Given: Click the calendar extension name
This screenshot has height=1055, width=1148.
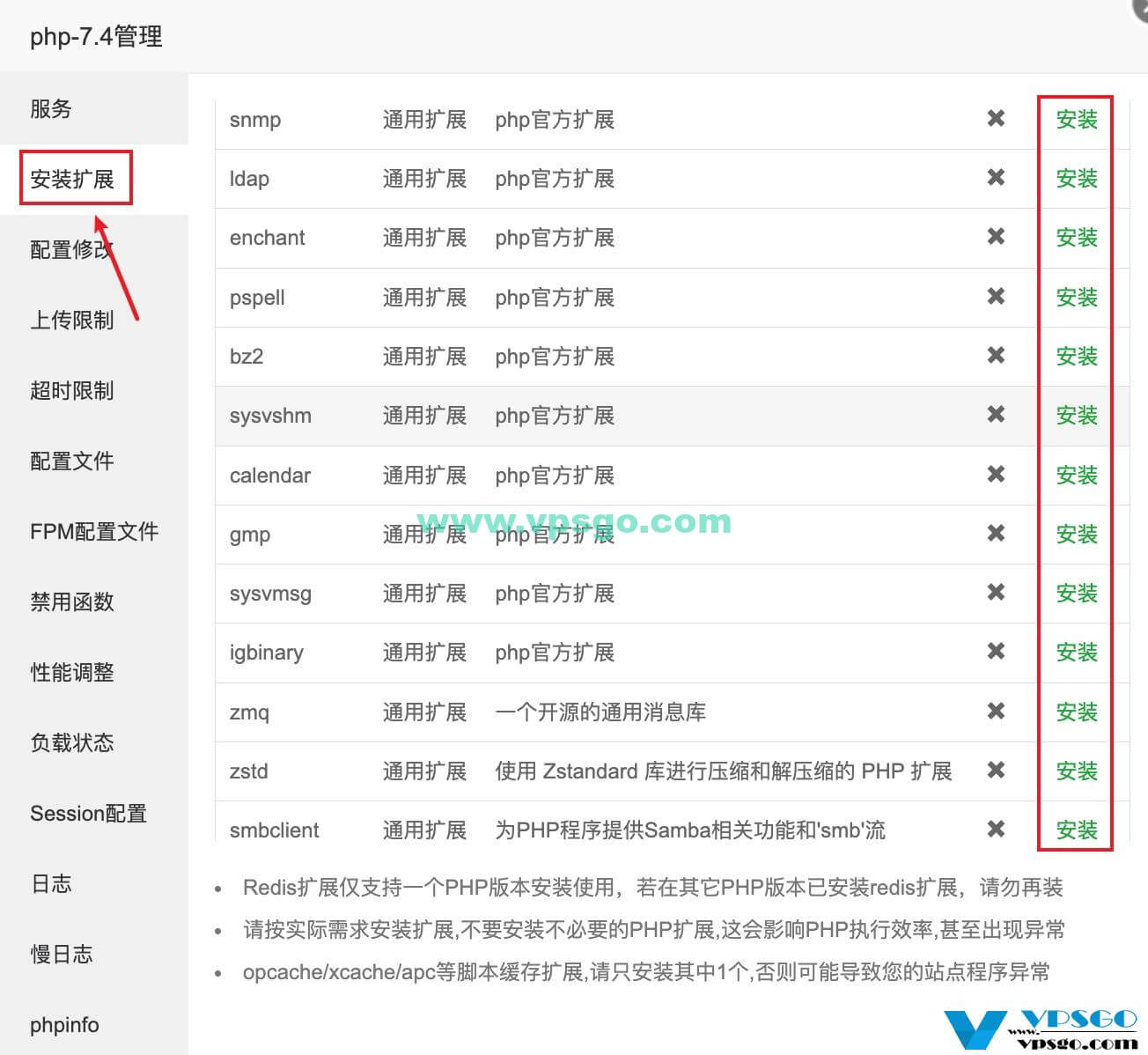Looking at the screenshot, I should click(x=270, y=476).
